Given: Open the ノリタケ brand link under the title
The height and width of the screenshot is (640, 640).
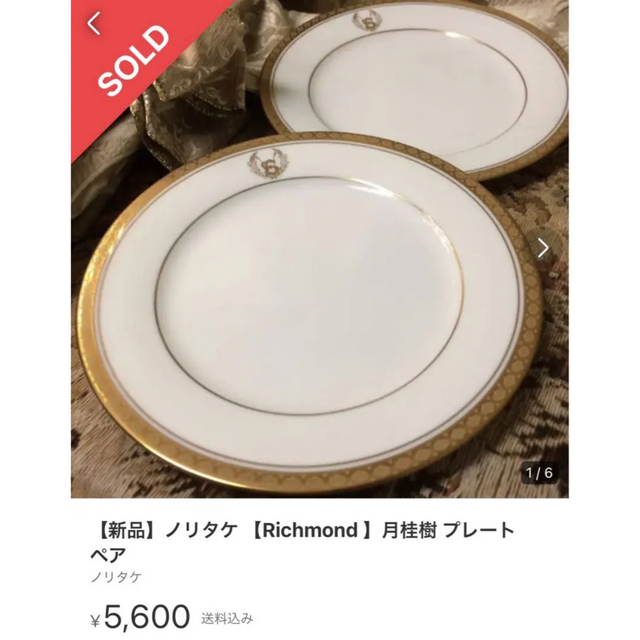Looking at the screenshot, I should (116, 577).
